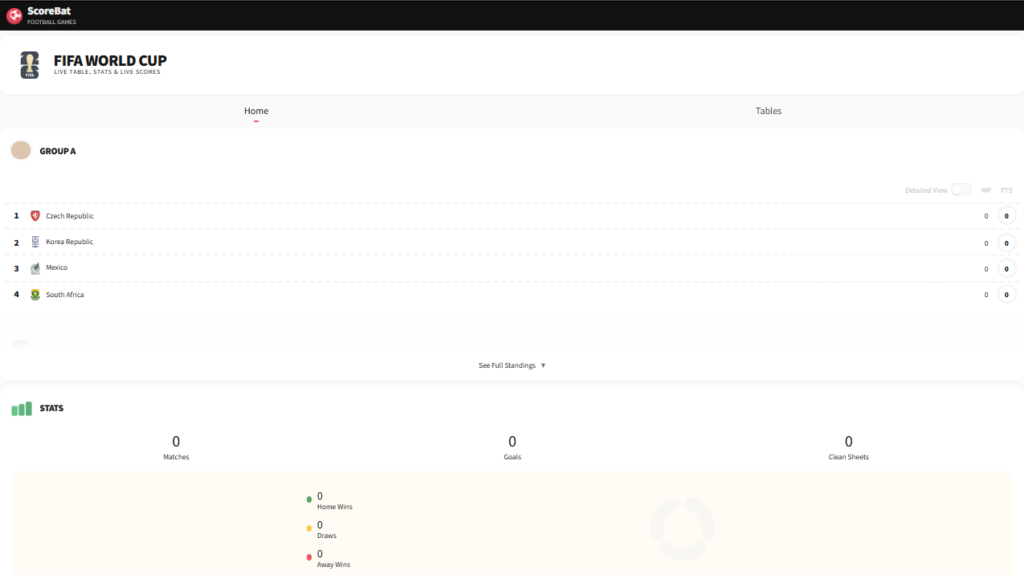Click the FIFA World Cup trophy icon

tap(29, 65)
